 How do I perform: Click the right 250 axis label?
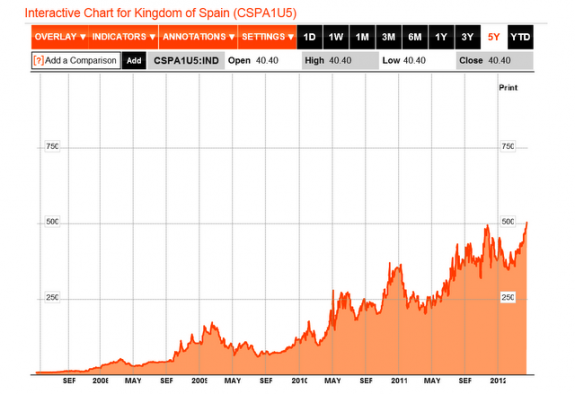click(508, 297)
